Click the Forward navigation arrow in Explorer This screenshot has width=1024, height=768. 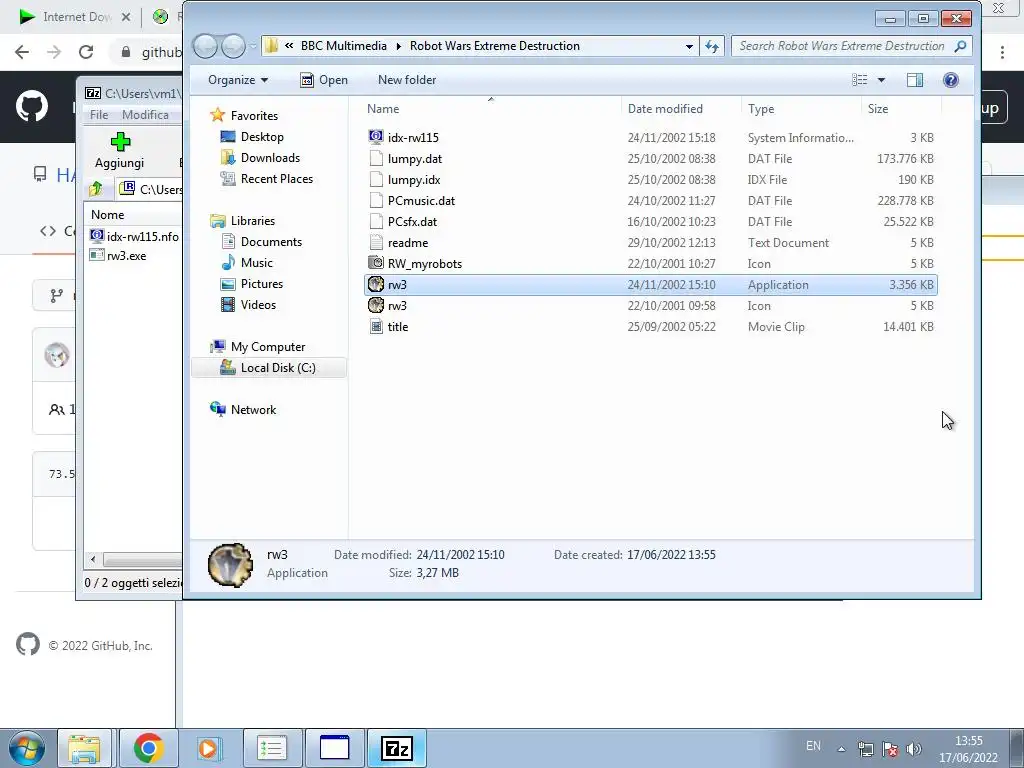(x=234, y=46)
